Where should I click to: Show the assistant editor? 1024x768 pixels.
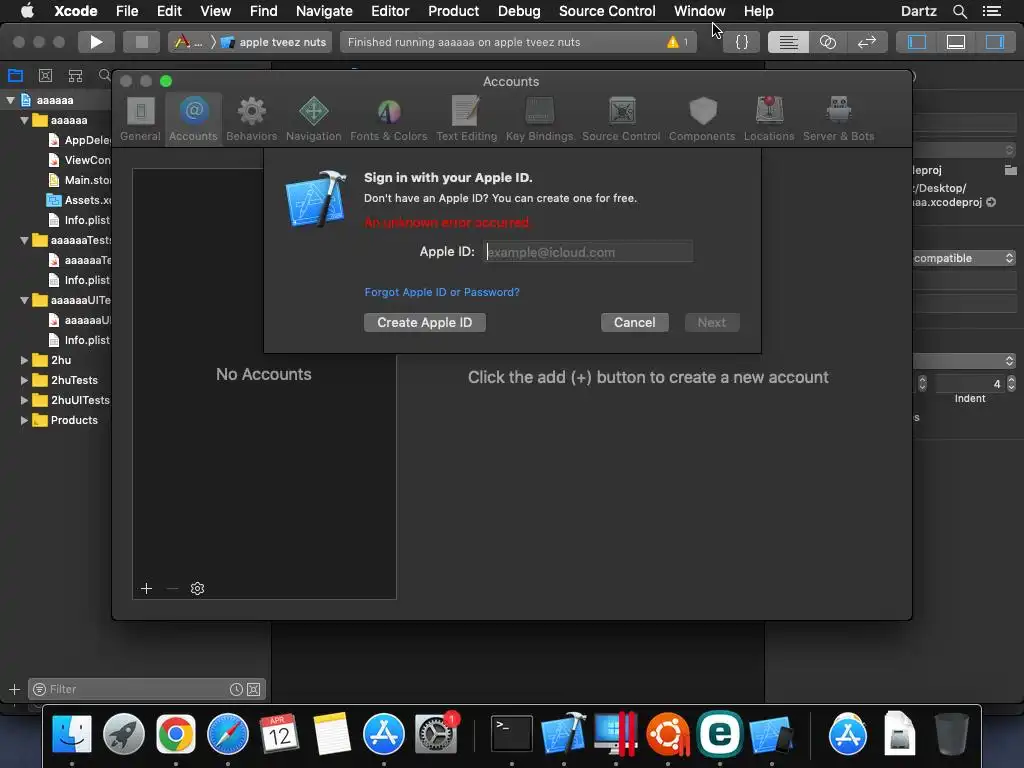827,42
